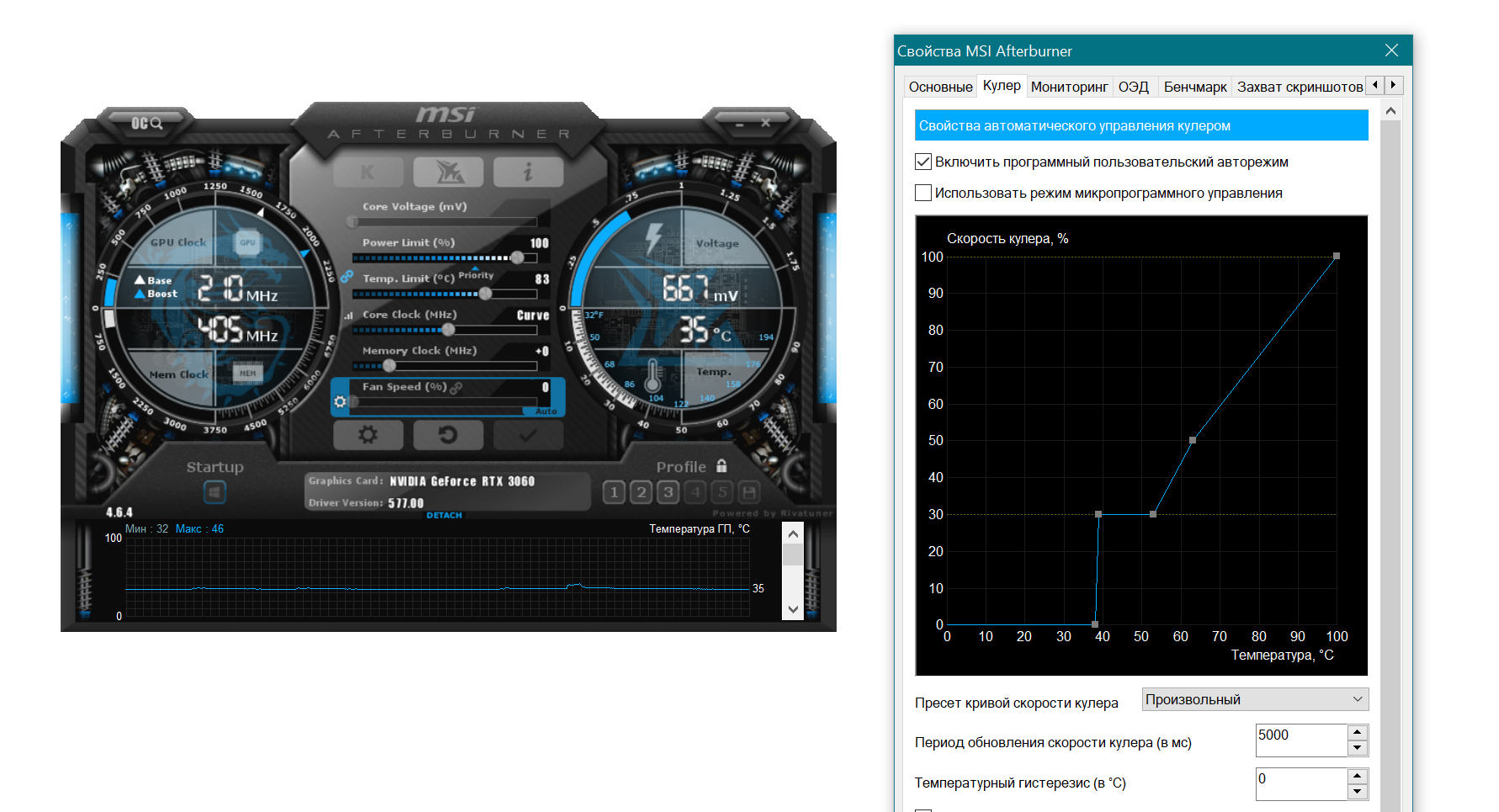
Task: Uncheck the software user-defined auto mode checkbox
Action: coord(923,162)
